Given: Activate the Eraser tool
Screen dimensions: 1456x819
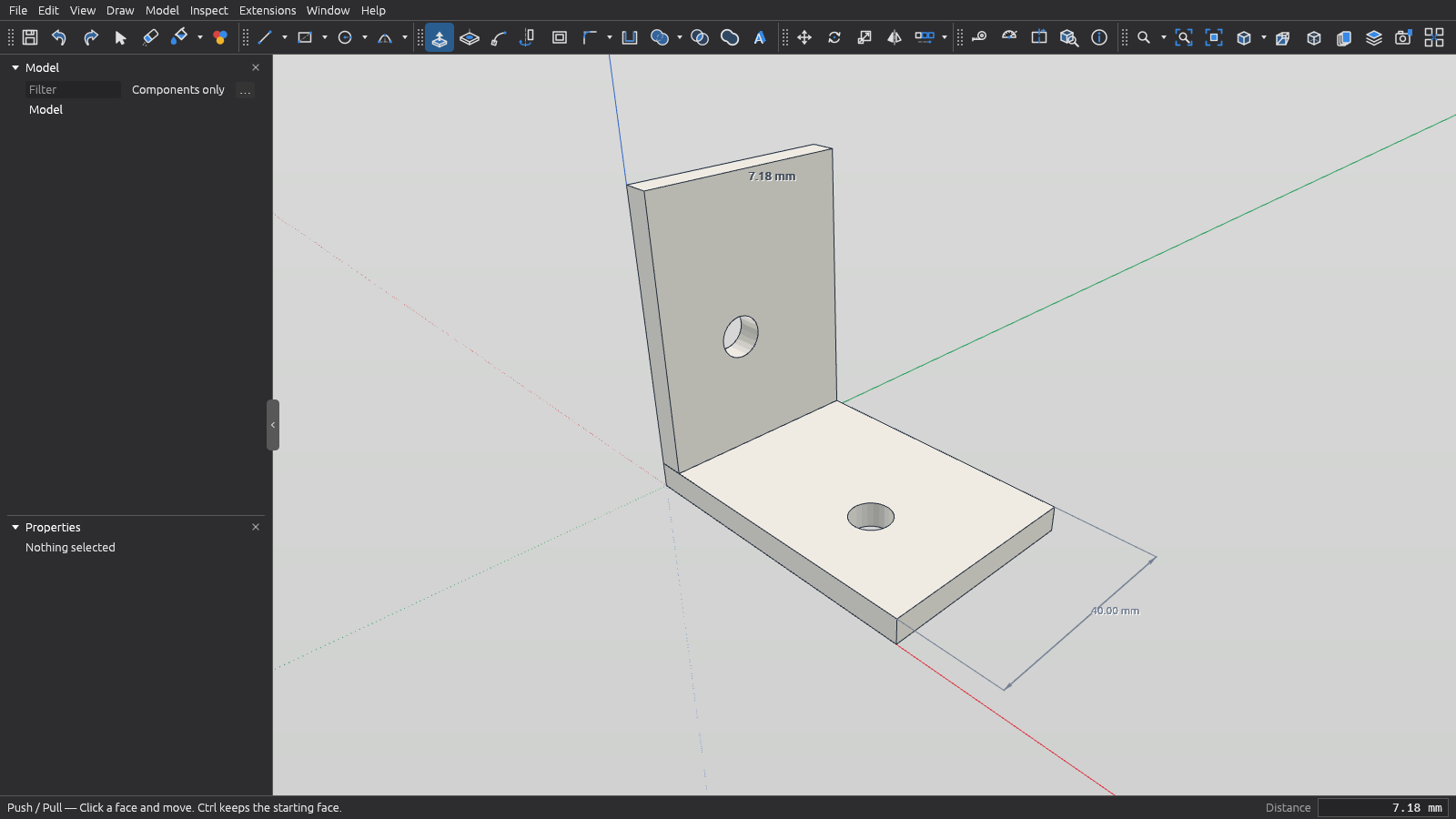Looking at the screenshot, I should (150, 37).
